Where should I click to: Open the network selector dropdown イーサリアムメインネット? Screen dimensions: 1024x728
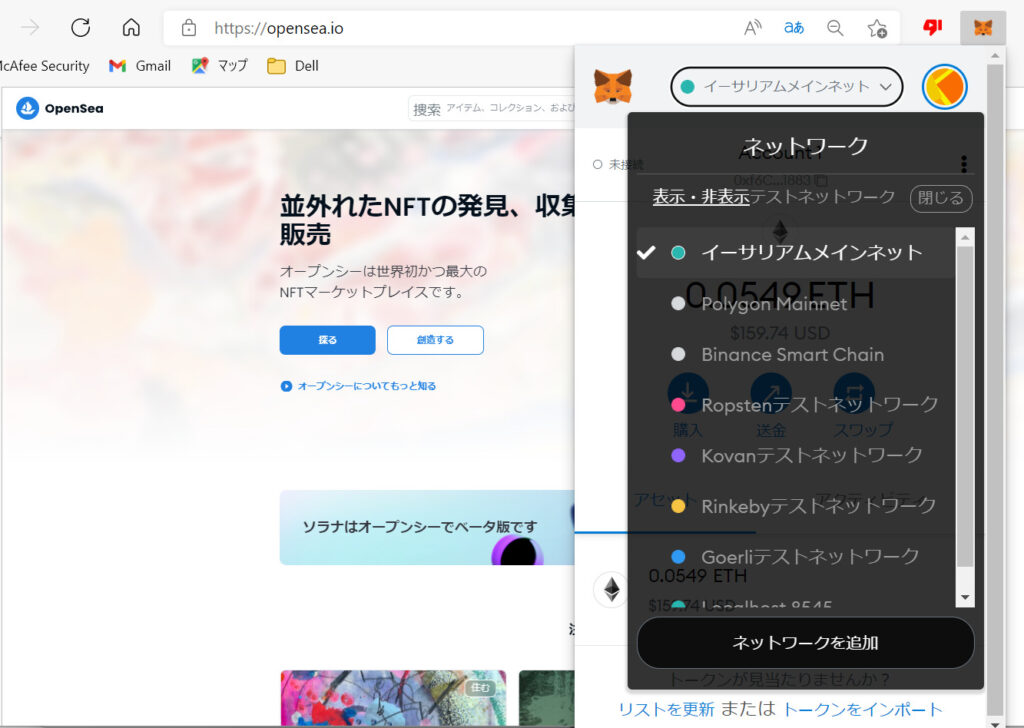786,86
